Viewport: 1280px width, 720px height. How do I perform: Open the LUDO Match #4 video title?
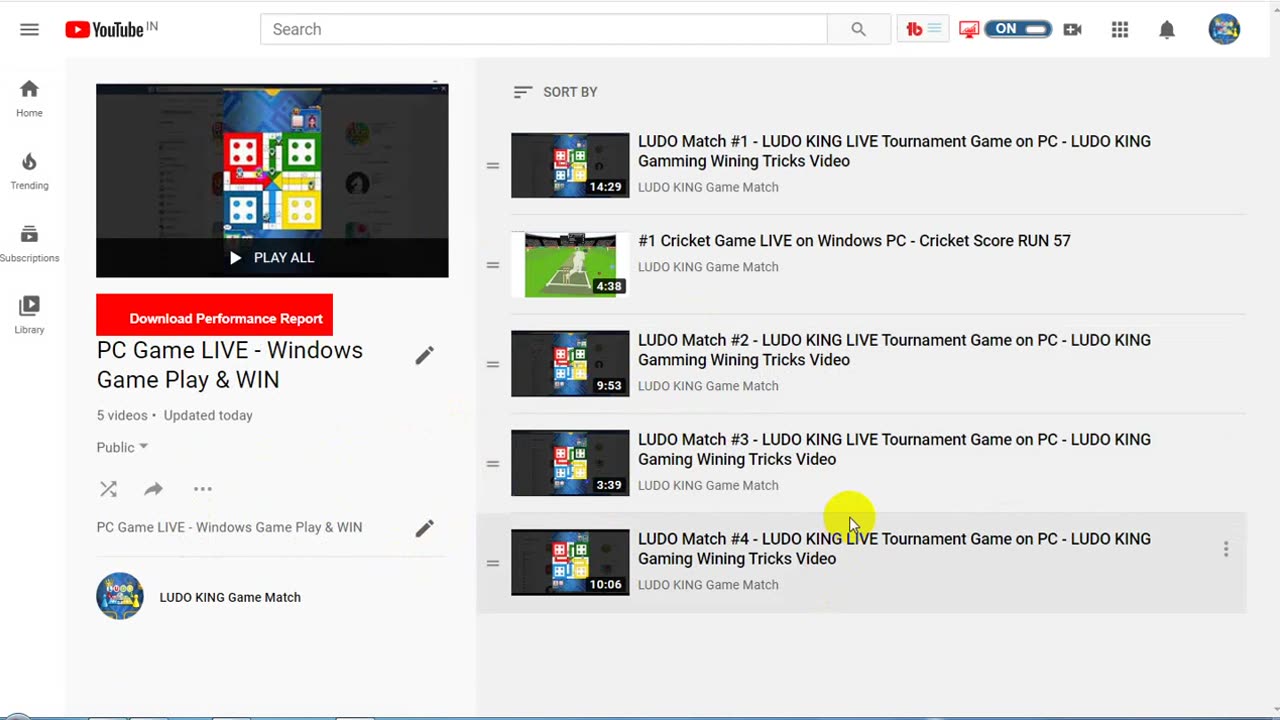click(x=894, y=549)
